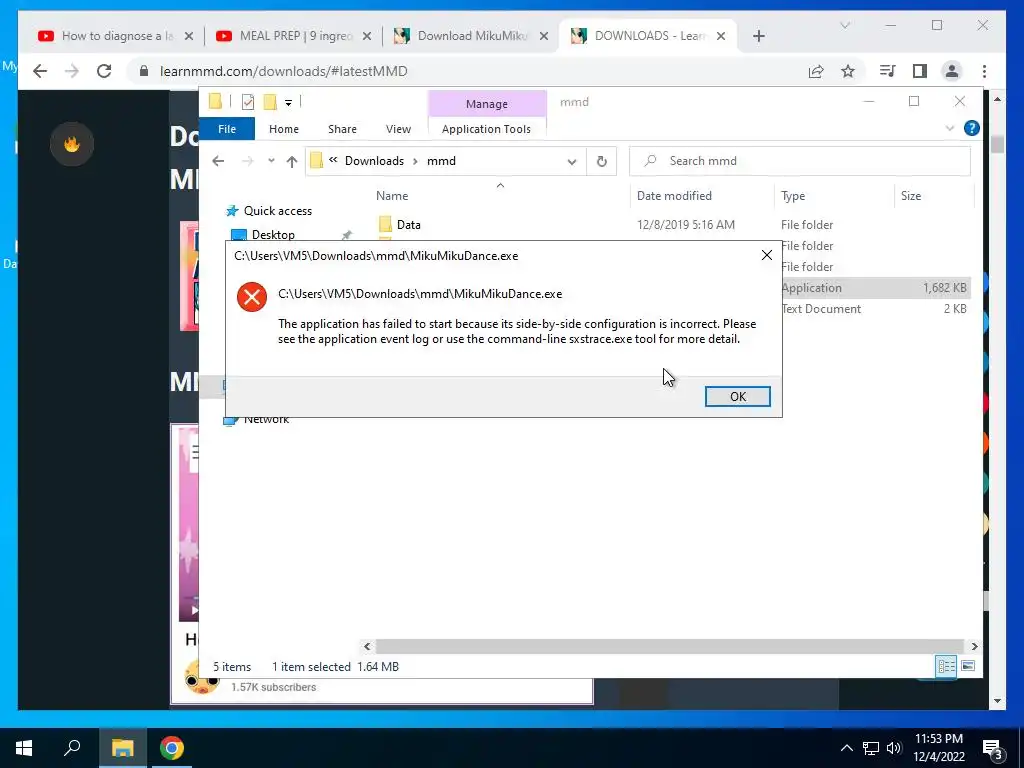Click Explorer horizontal scrollbar

(x=670, y=647)
